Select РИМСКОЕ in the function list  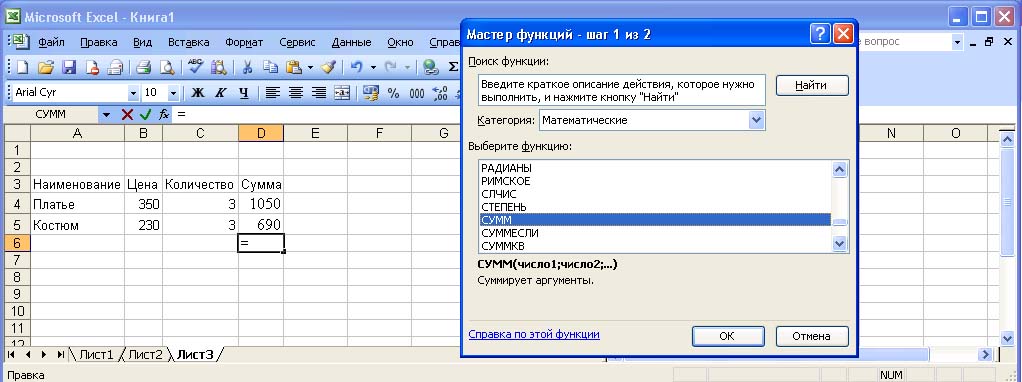[x=654, y=181]
